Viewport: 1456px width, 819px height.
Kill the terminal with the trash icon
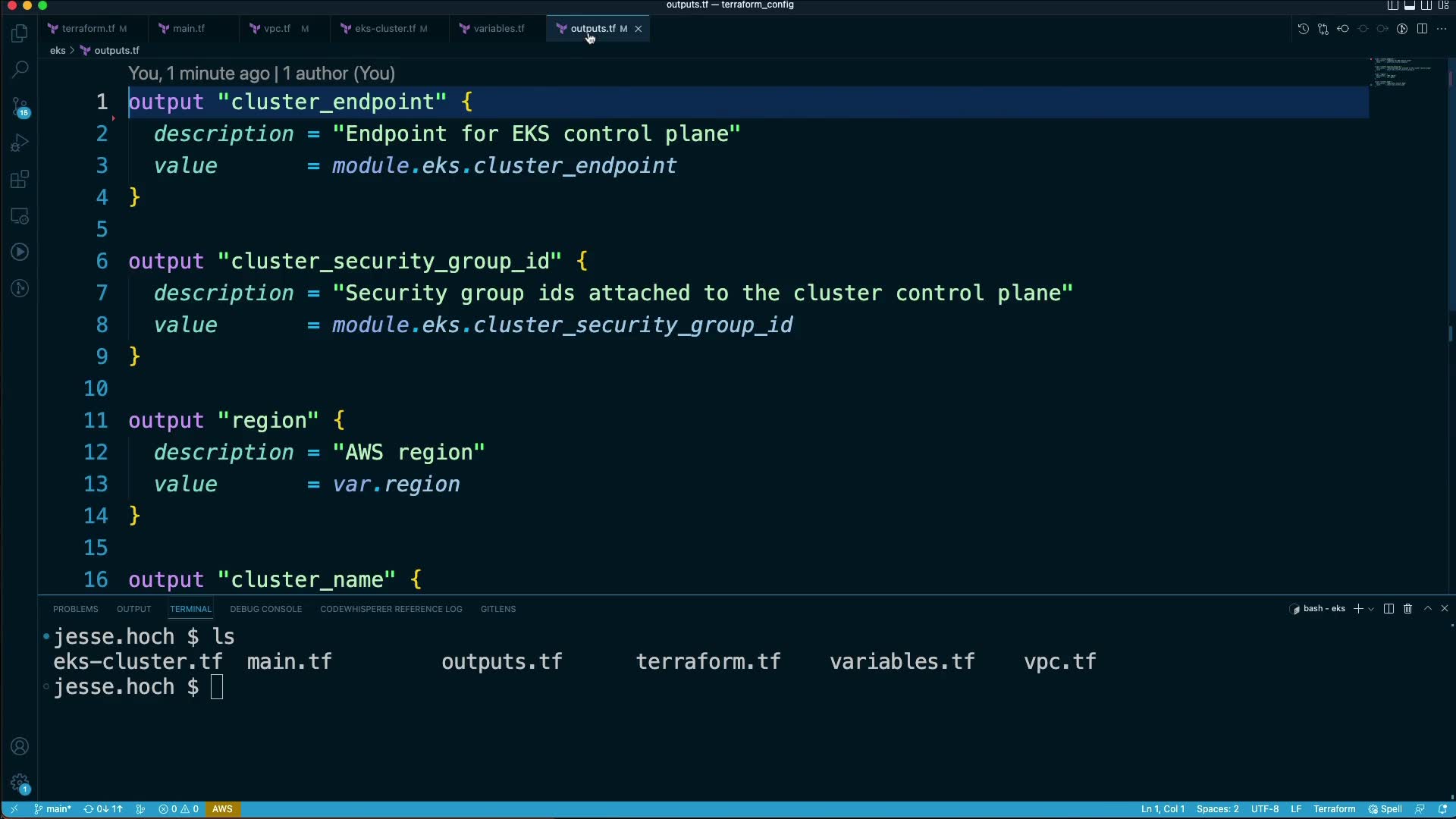click(x=1408, y=609)
